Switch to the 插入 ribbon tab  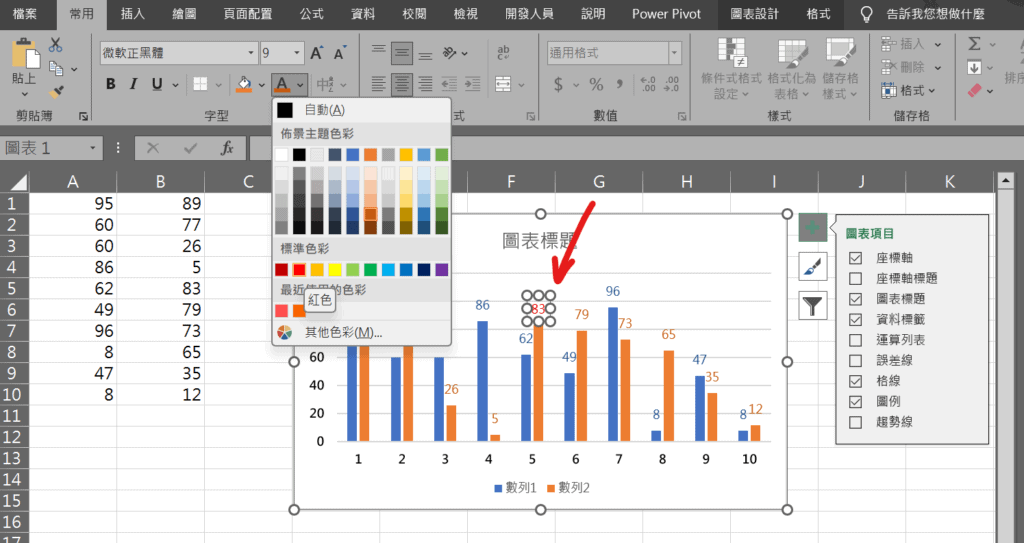coord(132,14)
